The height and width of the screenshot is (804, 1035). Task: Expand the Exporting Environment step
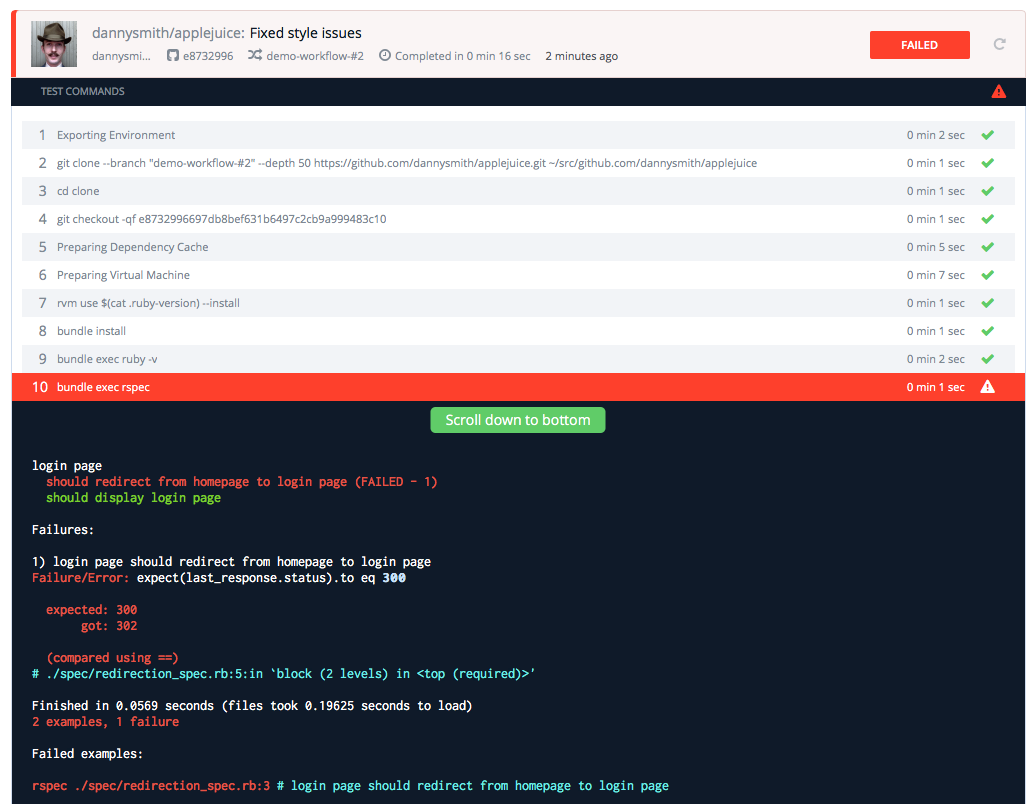point(518,135)
